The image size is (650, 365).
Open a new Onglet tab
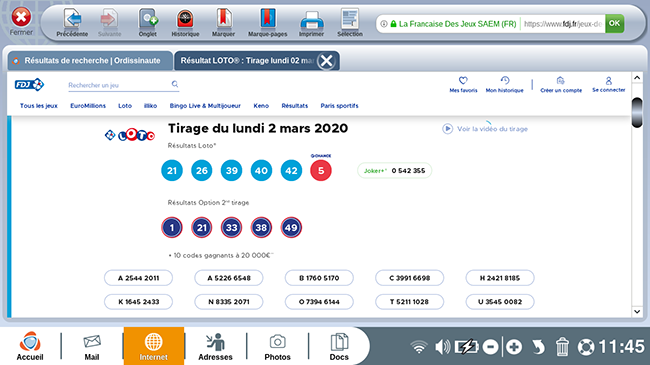[x=148, y=23]
